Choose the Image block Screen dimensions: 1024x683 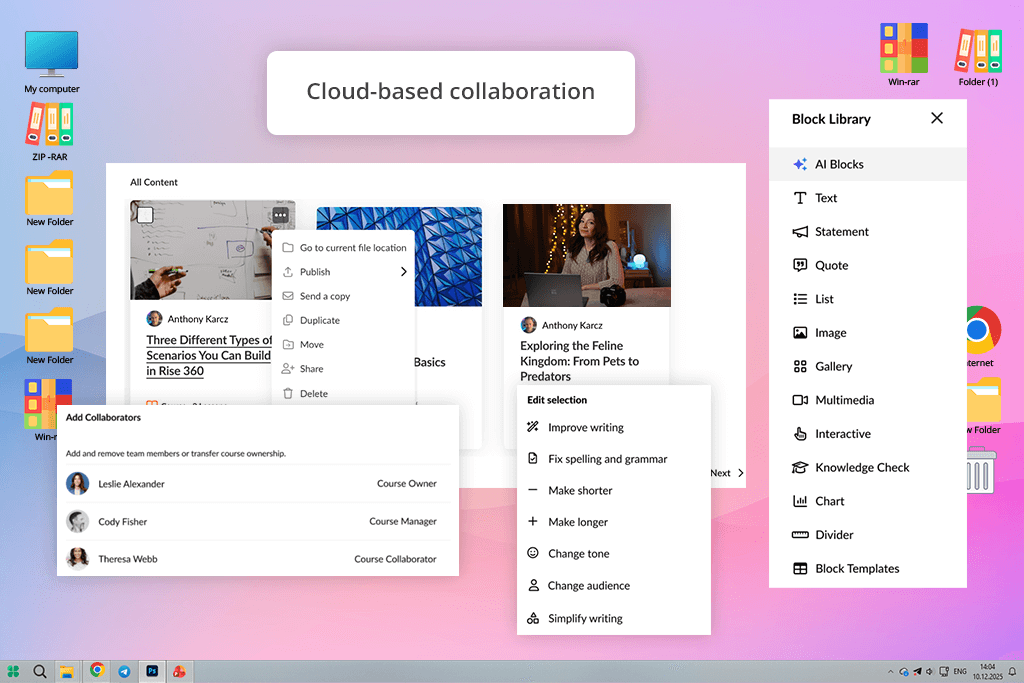[867, 333]
